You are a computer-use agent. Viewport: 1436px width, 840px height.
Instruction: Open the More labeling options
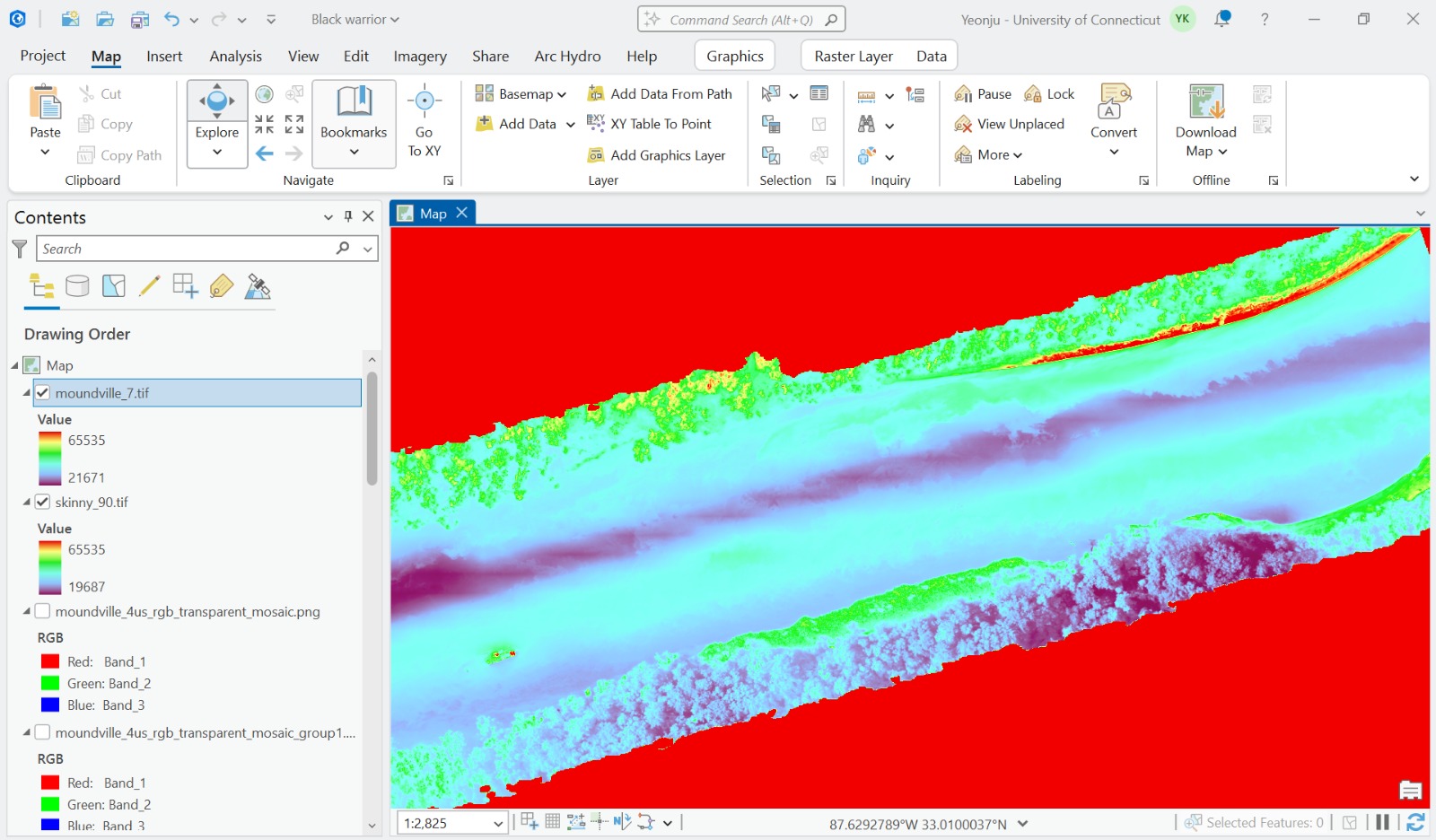(988, 154)
